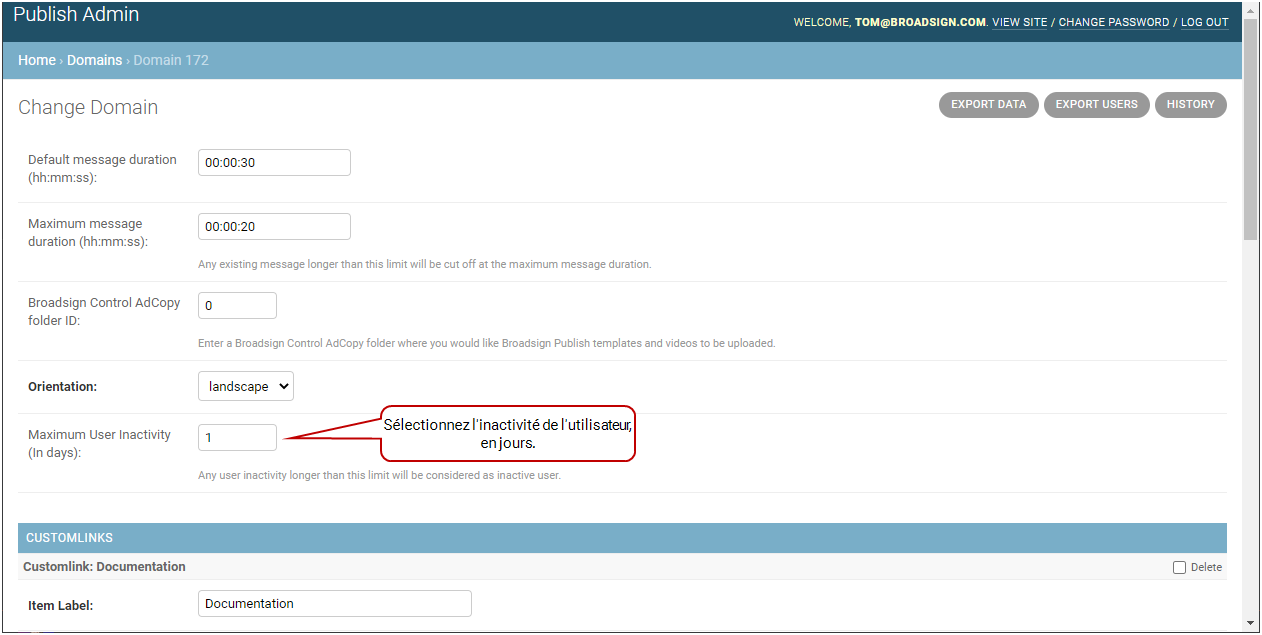Viewport: 1262px width, 635px height.
Task: Click the Default message duration field
Action: click(x=274, y=162)
